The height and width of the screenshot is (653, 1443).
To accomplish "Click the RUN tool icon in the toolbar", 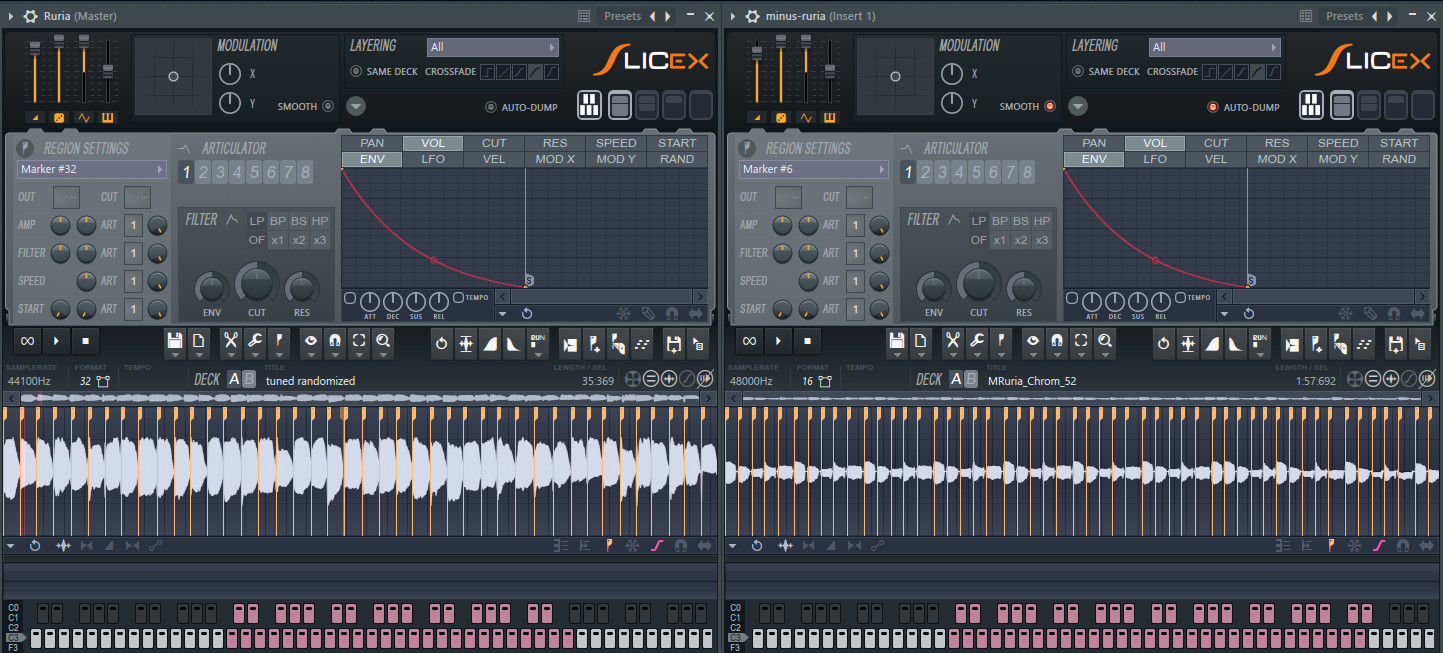I will click(538, 343).
